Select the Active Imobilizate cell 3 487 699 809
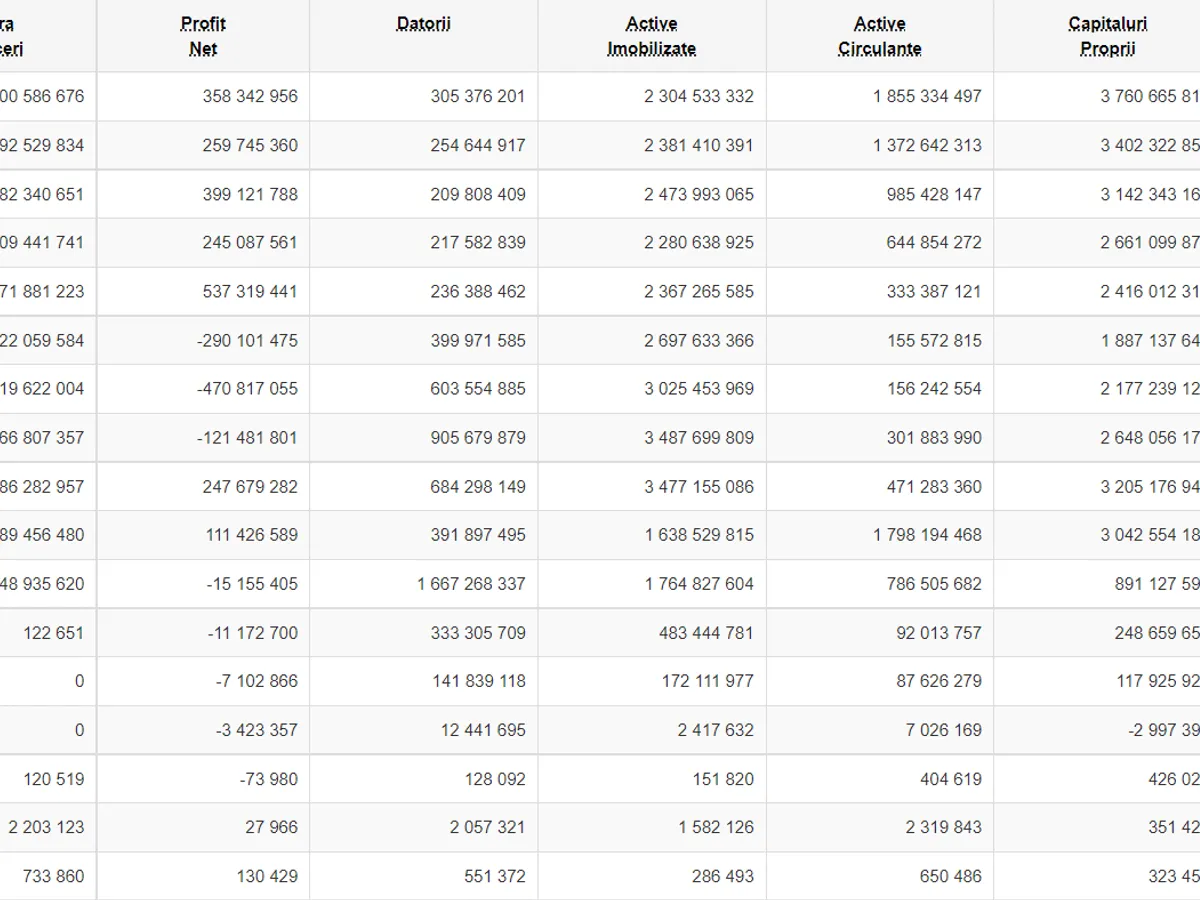Viewport: 1200px width, 900px height. 699,438
